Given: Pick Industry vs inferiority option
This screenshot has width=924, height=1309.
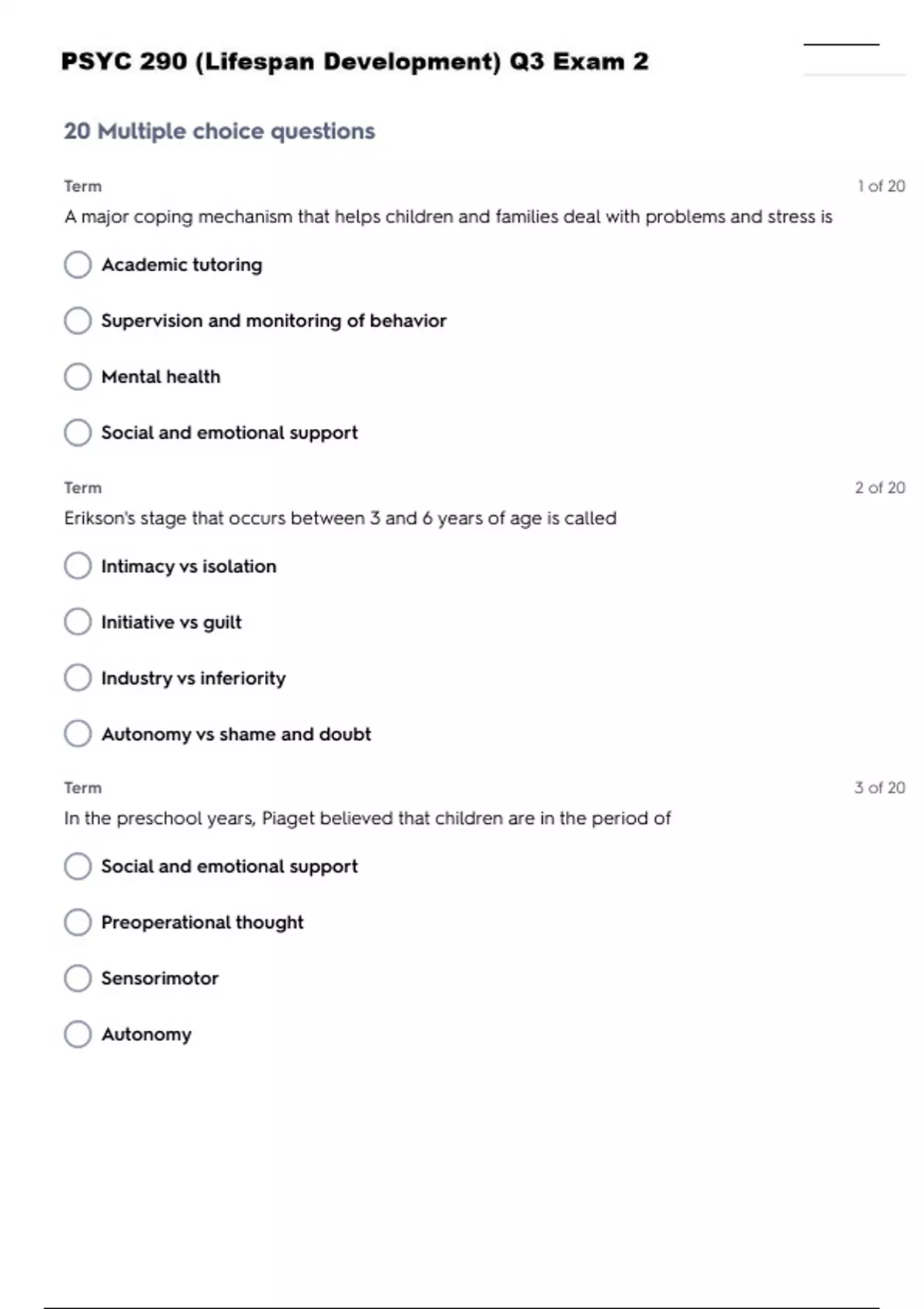Looking at the screenshot, I should (x=78, y=678).
